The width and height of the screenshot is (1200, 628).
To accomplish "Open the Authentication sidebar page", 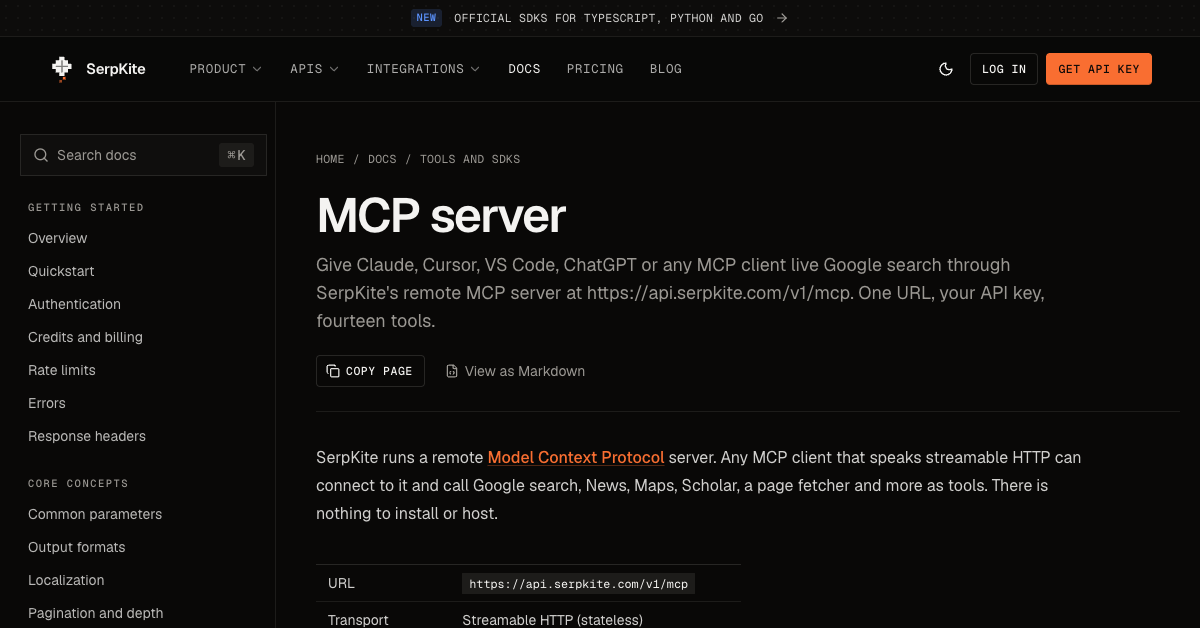I will [74, 304].
